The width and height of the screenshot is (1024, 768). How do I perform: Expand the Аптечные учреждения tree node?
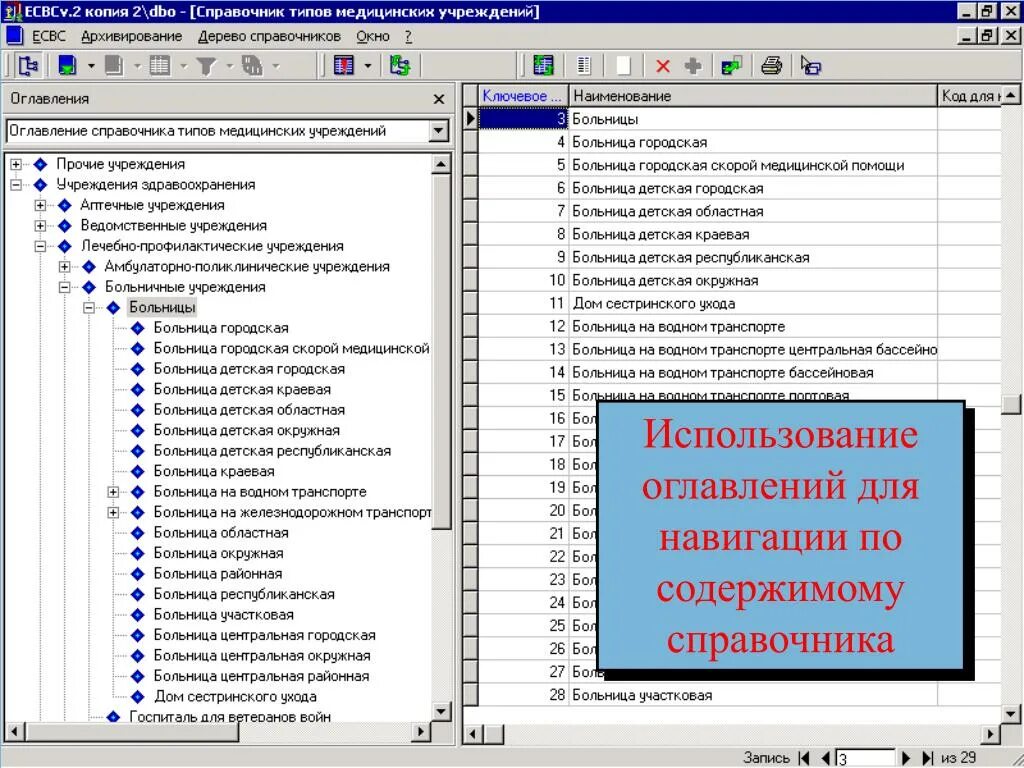click(x=40, y=205)
